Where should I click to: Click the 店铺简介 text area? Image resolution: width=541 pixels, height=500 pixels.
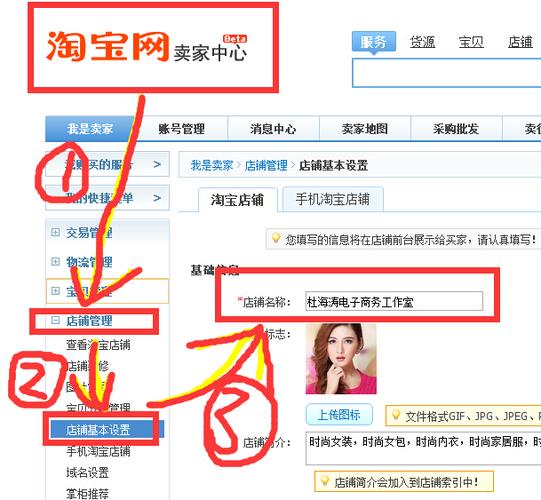coord(423,448)
